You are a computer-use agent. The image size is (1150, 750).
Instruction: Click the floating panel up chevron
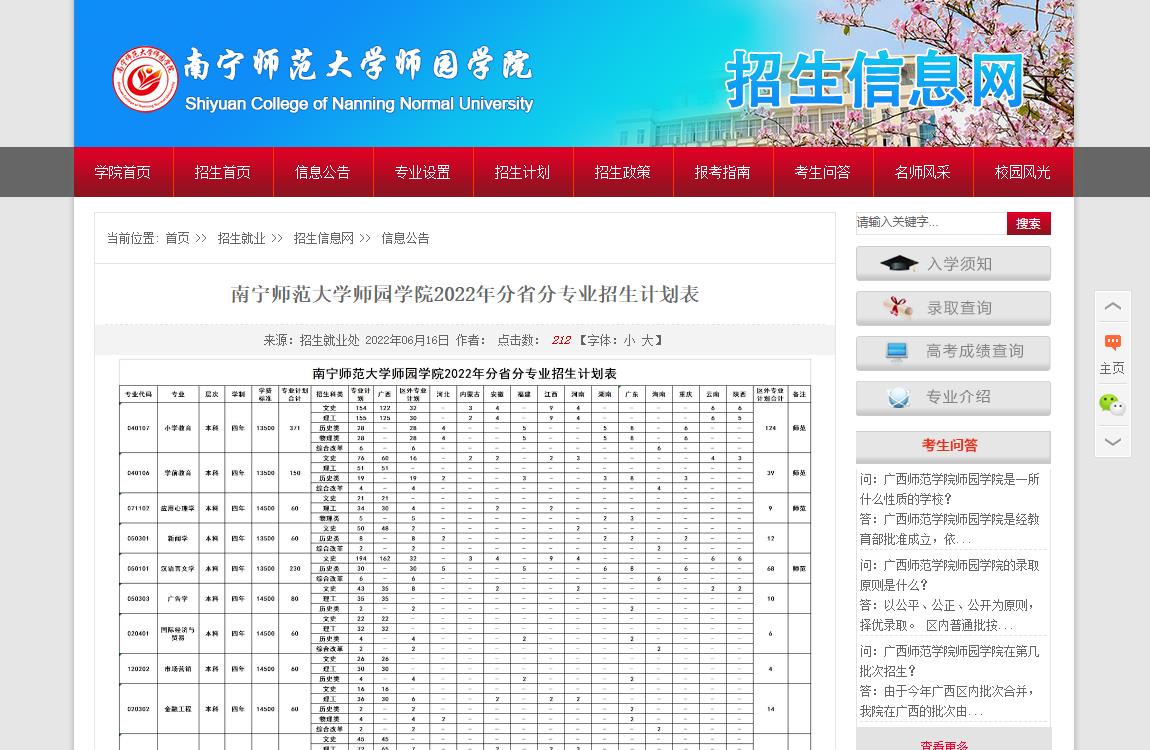[x=1113, y=306]
